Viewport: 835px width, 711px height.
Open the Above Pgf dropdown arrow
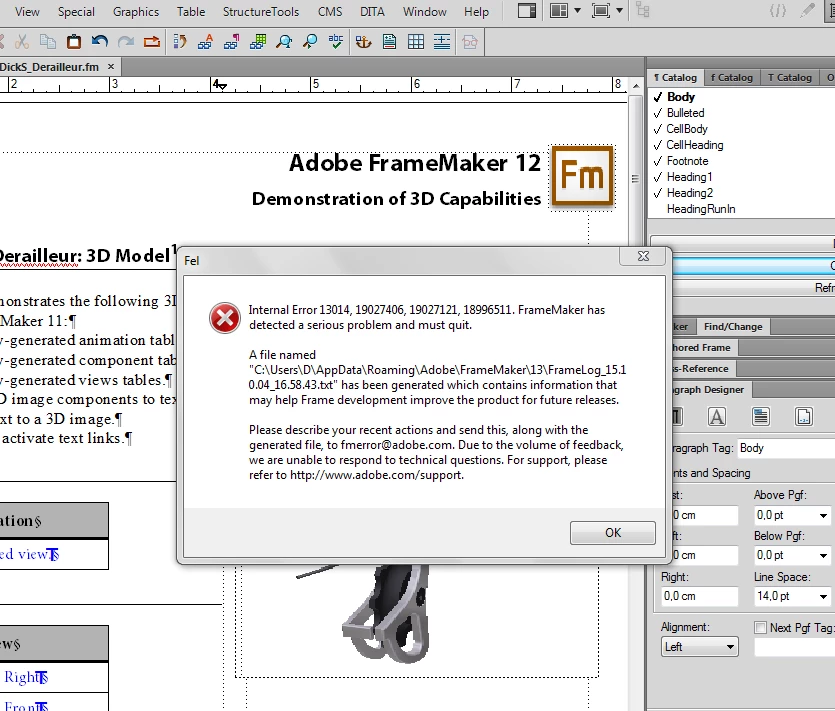823,516
